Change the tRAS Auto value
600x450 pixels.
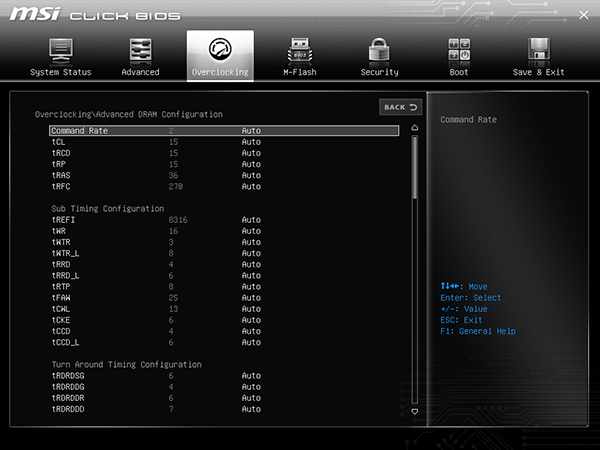tap(251, 175)
